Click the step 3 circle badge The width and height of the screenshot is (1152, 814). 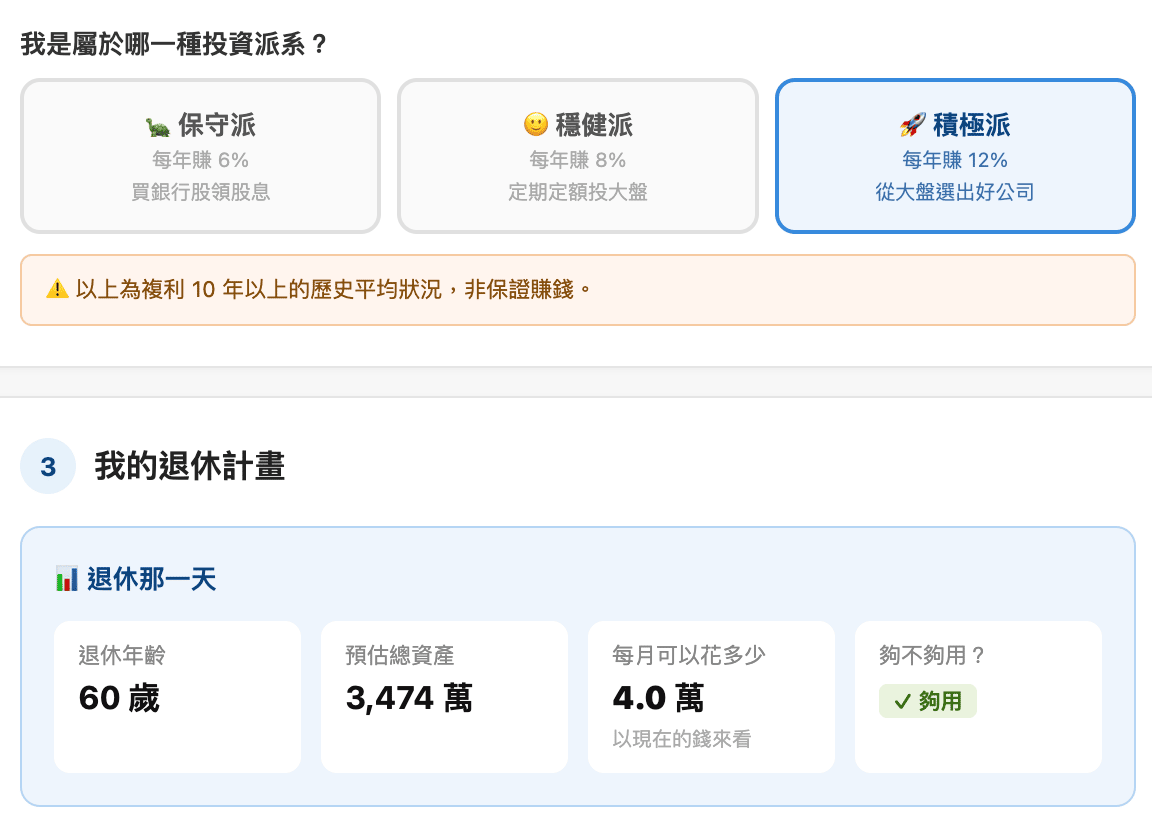tap(48, 467)
